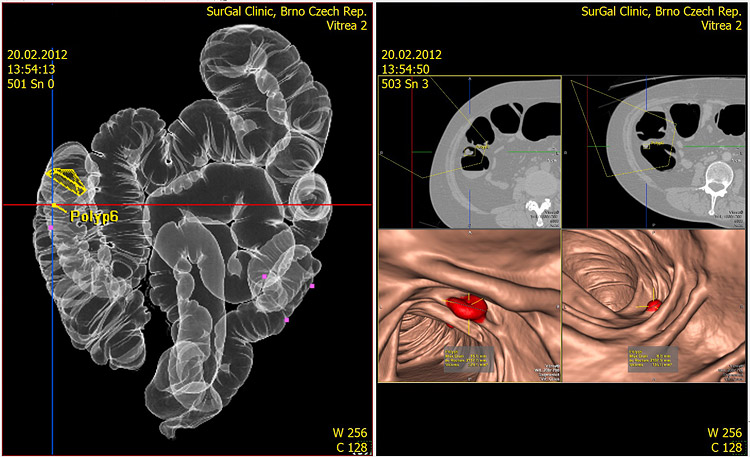Click C 128 level value in right panel
This screenshot has width=750, height=457.
[726, 447]
